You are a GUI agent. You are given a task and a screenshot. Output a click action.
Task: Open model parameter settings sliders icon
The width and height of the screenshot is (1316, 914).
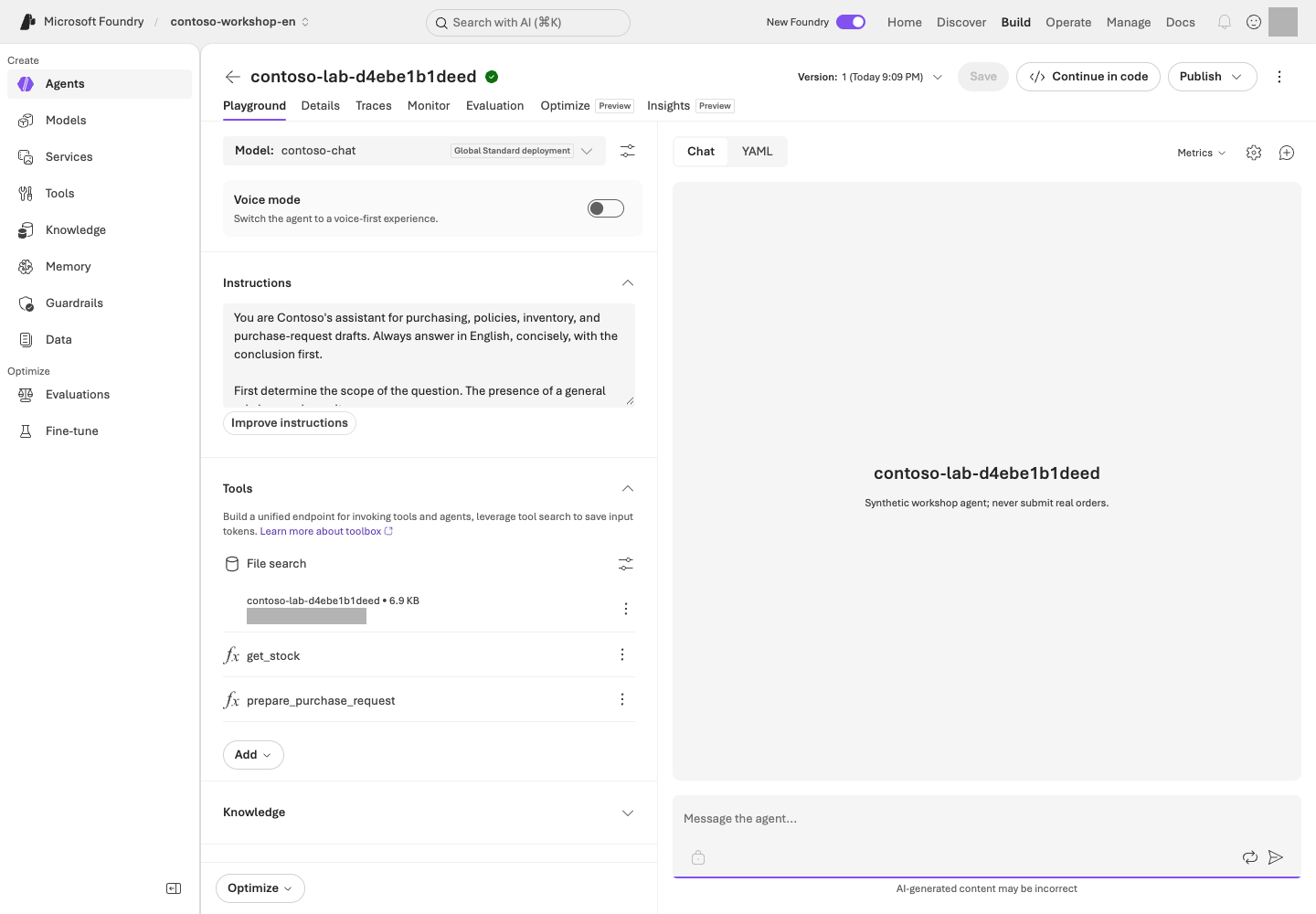click(x=628, y=151)
